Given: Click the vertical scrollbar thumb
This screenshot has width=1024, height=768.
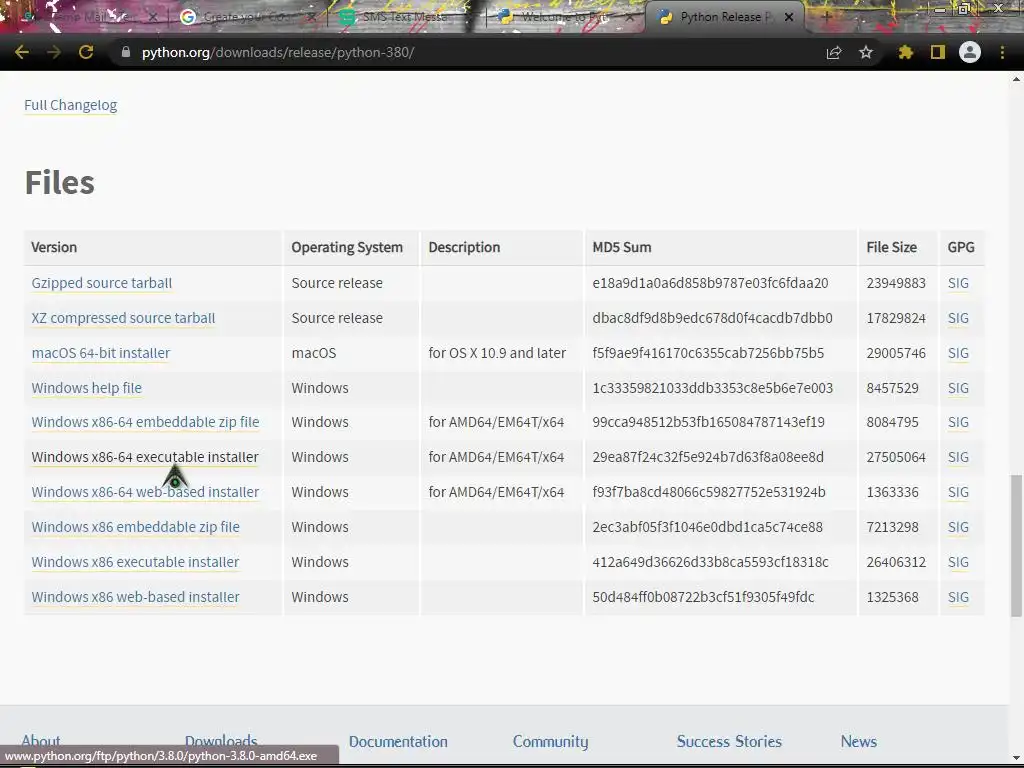Looking at the screenshot, I should click(1016, 545).
